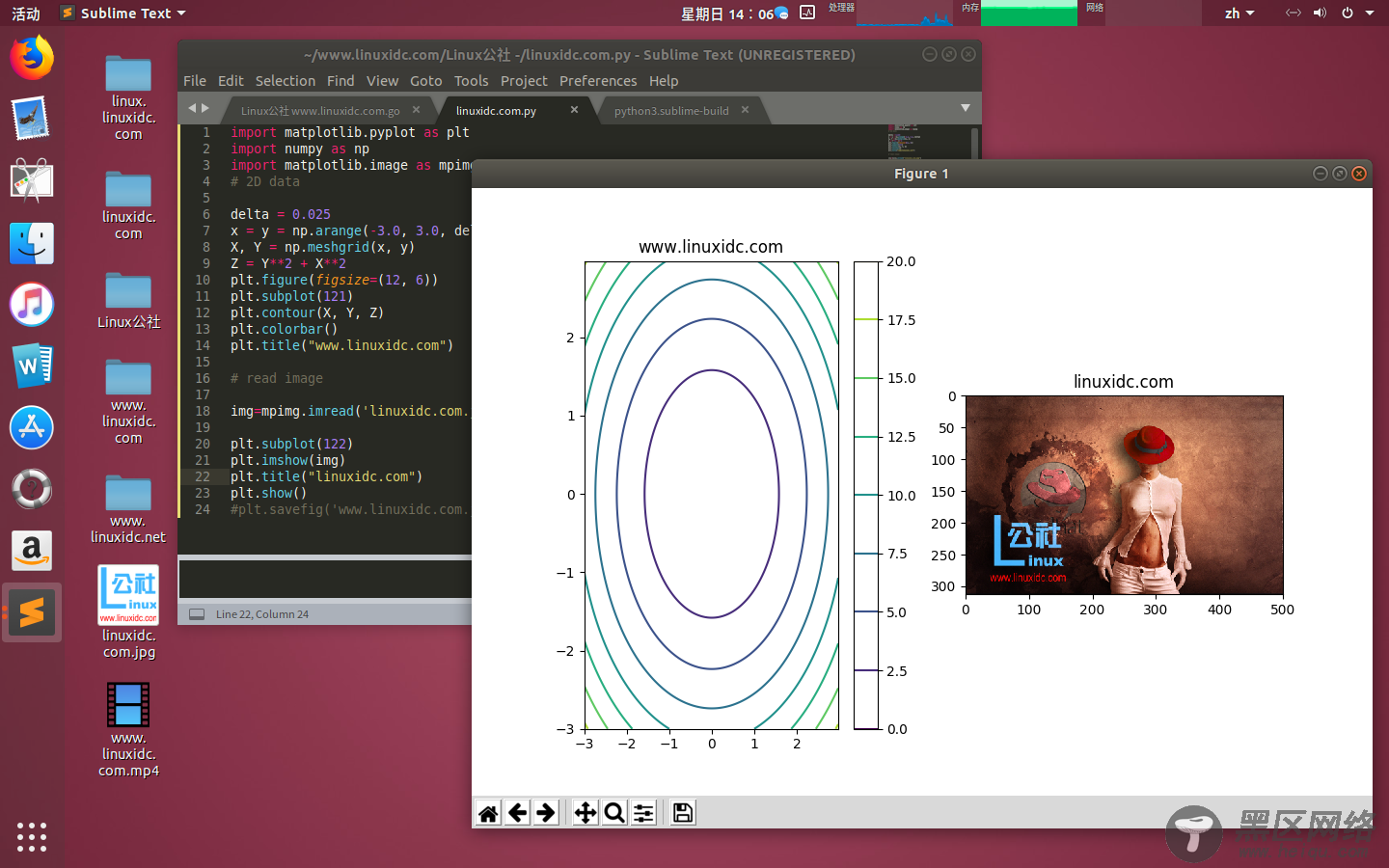Screen dimensions: 1389x868
Task: Open the Tools menu
Action: pyautogui.click(x=472, y=81)
